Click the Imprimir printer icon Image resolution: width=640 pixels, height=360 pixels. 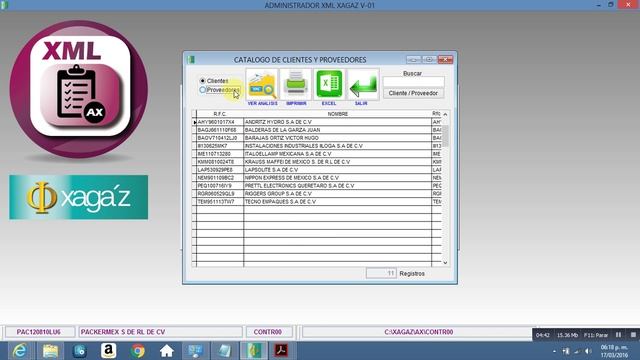296,85
